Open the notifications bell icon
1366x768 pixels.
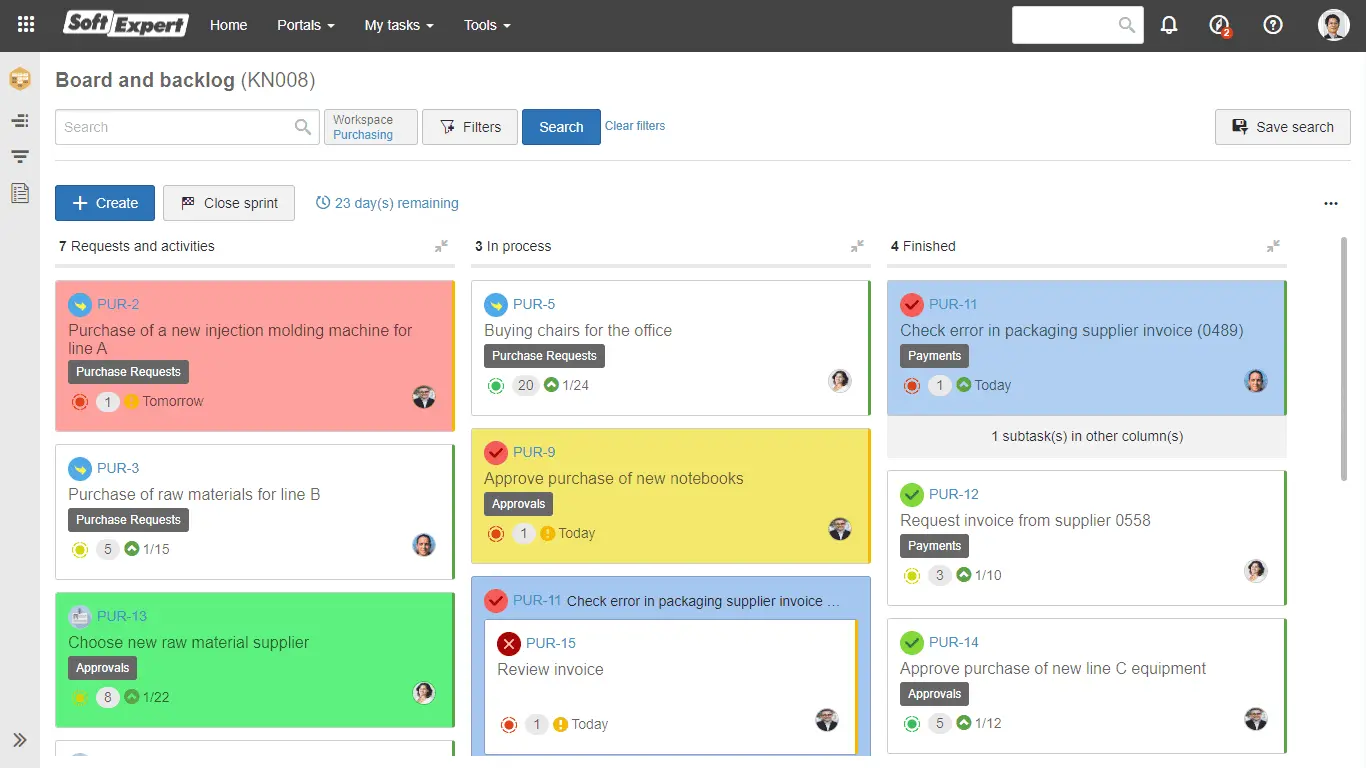tap(1169, 25)
